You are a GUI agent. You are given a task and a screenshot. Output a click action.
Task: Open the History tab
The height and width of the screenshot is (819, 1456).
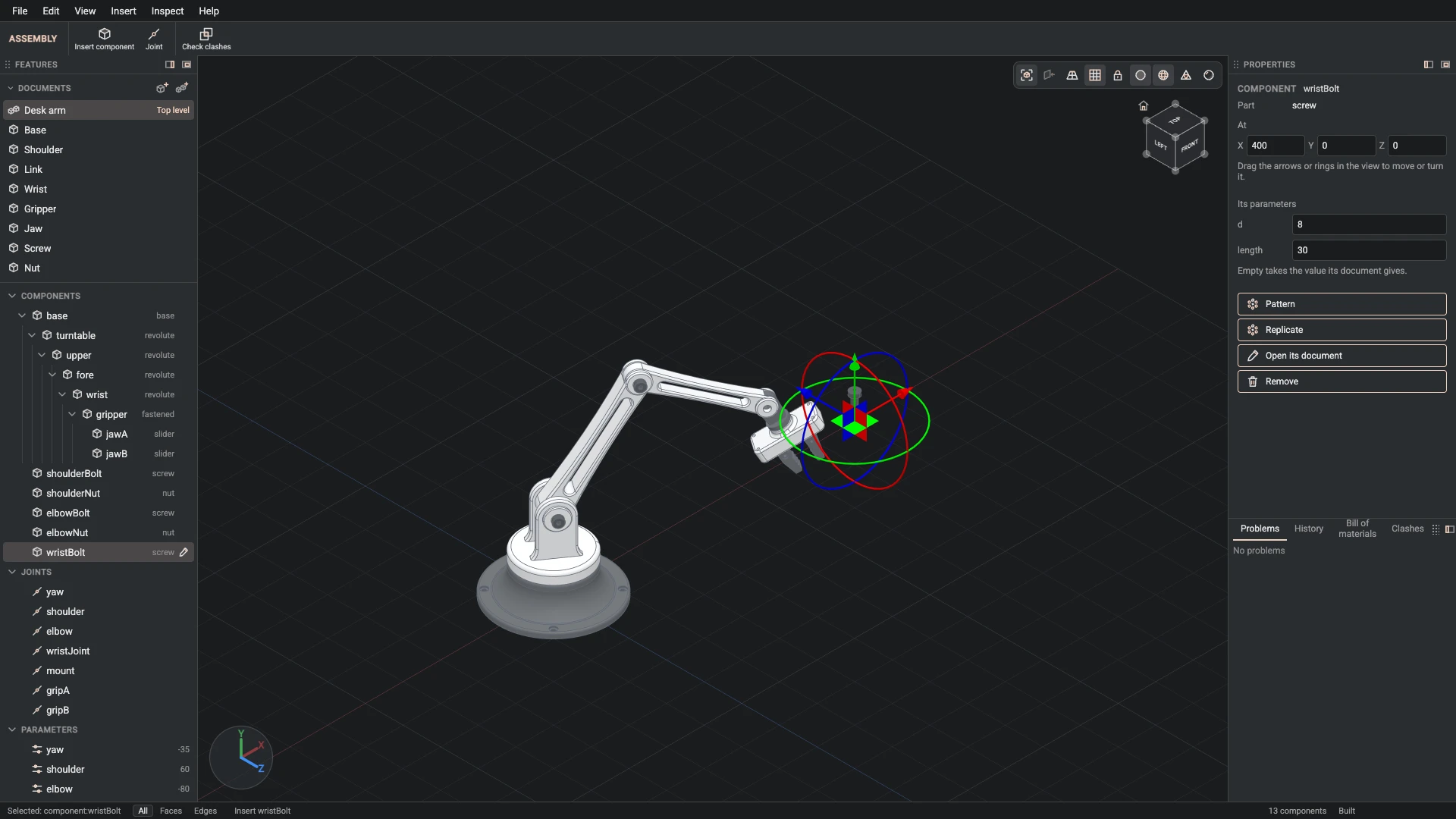click(x=1308, y=529)
